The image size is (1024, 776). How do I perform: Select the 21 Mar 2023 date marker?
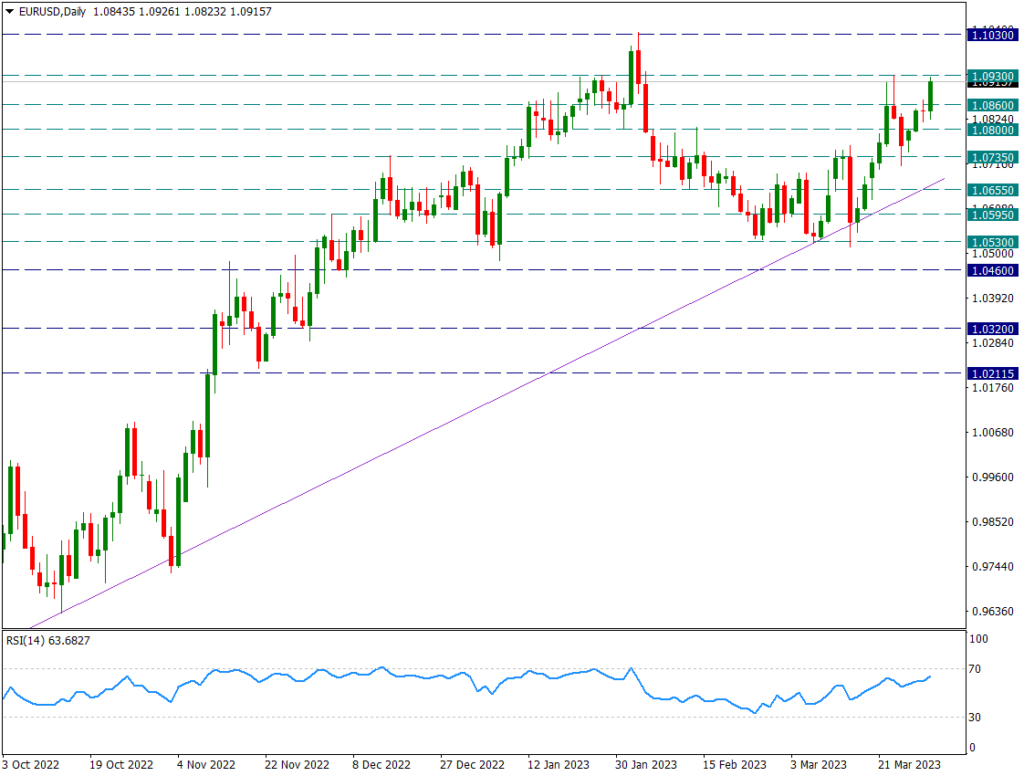[909, 764]
